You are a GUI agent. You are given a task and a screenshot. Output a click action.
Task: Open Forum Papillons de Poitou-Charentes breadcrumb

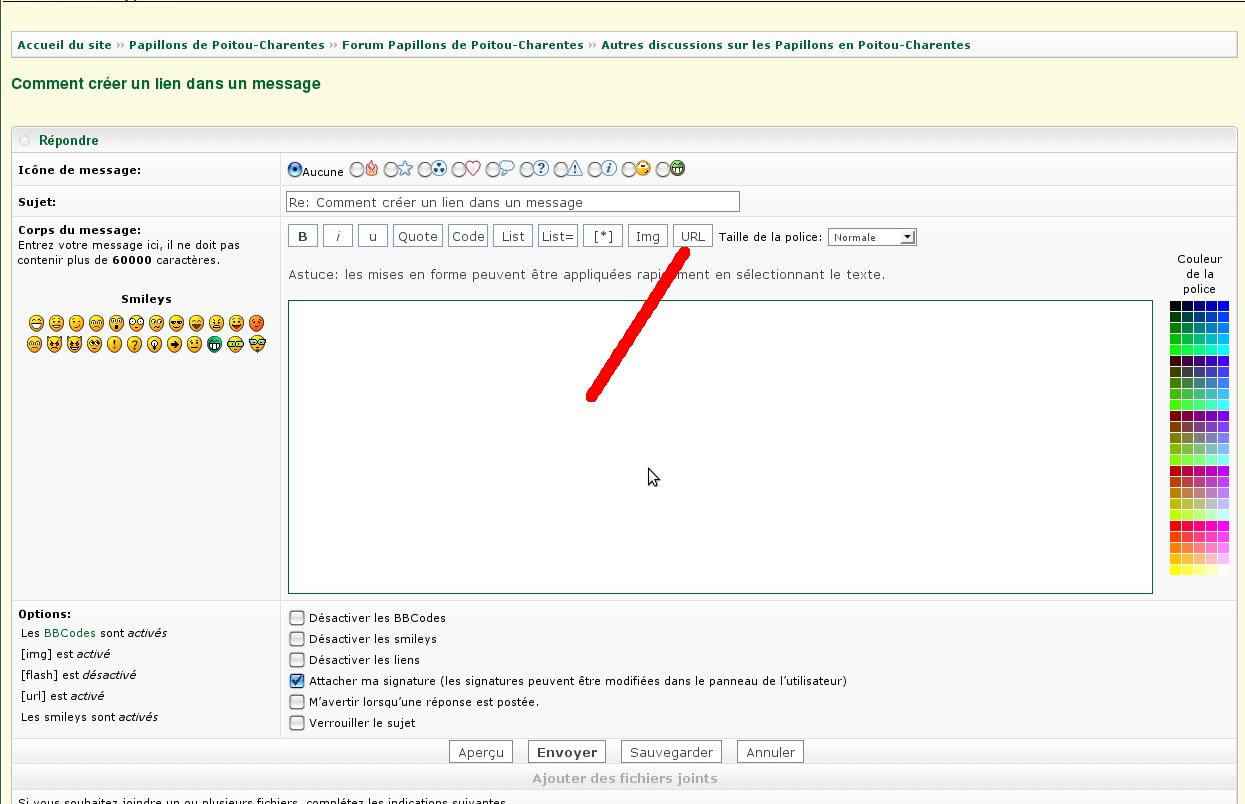(x=463, y=45)
